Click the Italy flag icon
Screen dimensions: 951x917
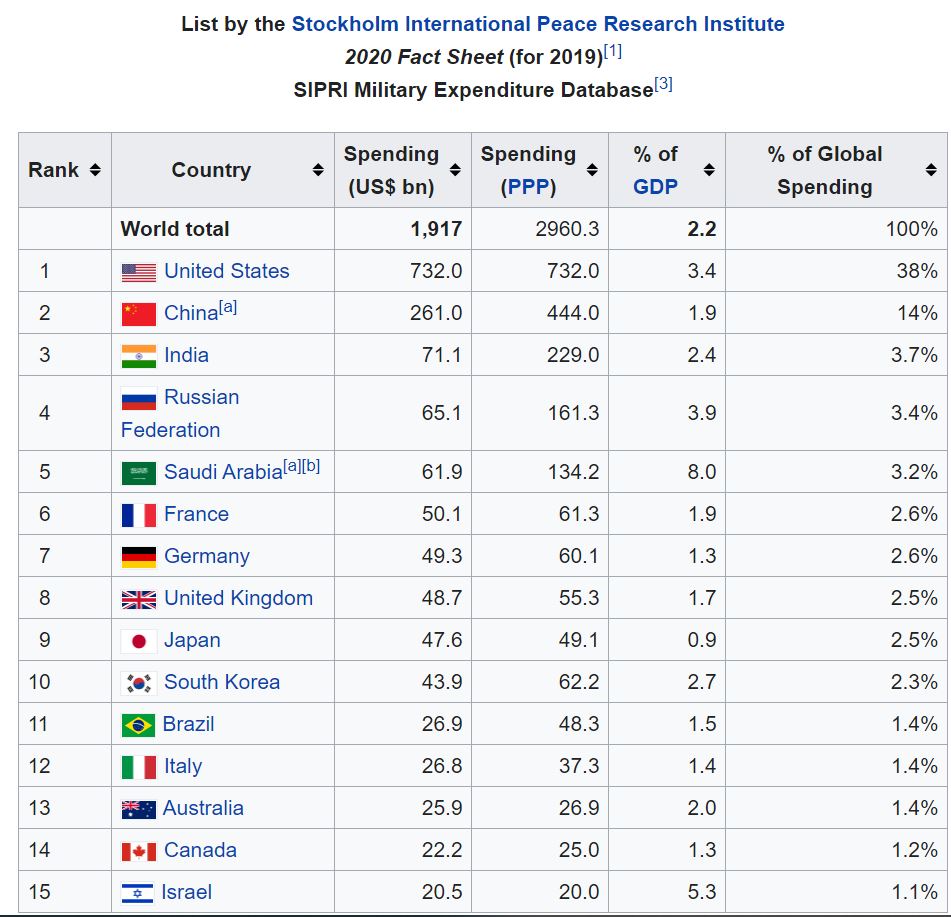coord(138,767)
